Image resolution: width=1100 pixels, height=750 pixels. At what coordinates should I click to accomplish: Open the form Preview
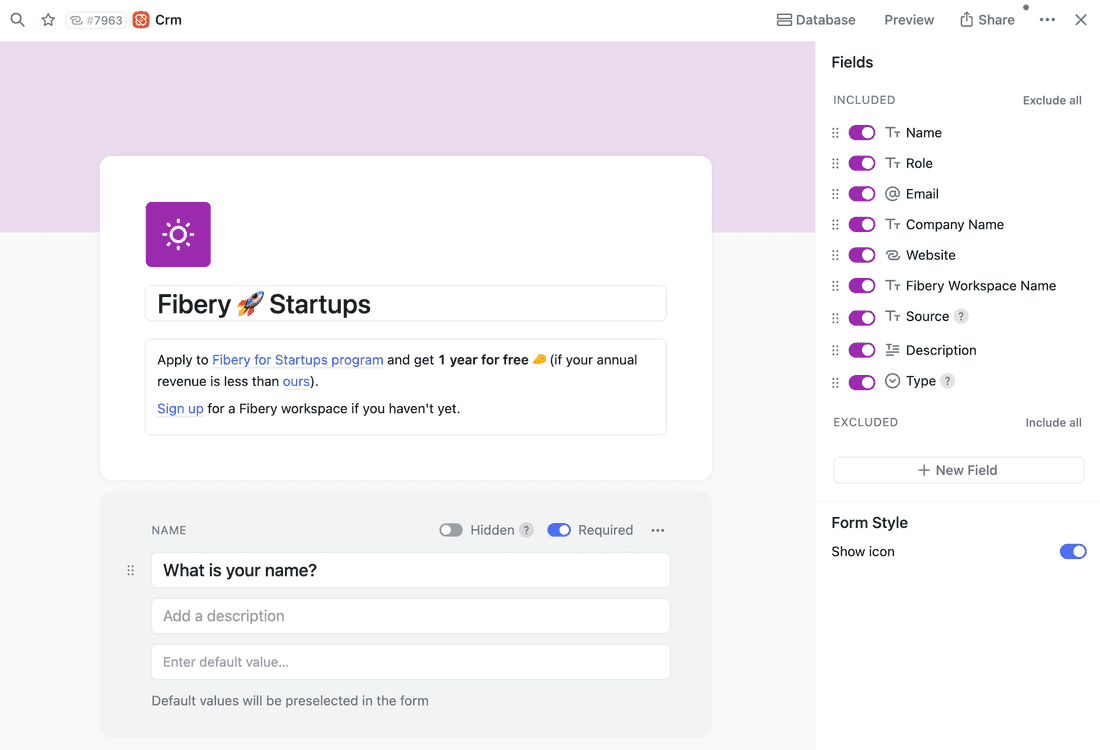pos(908,19)
